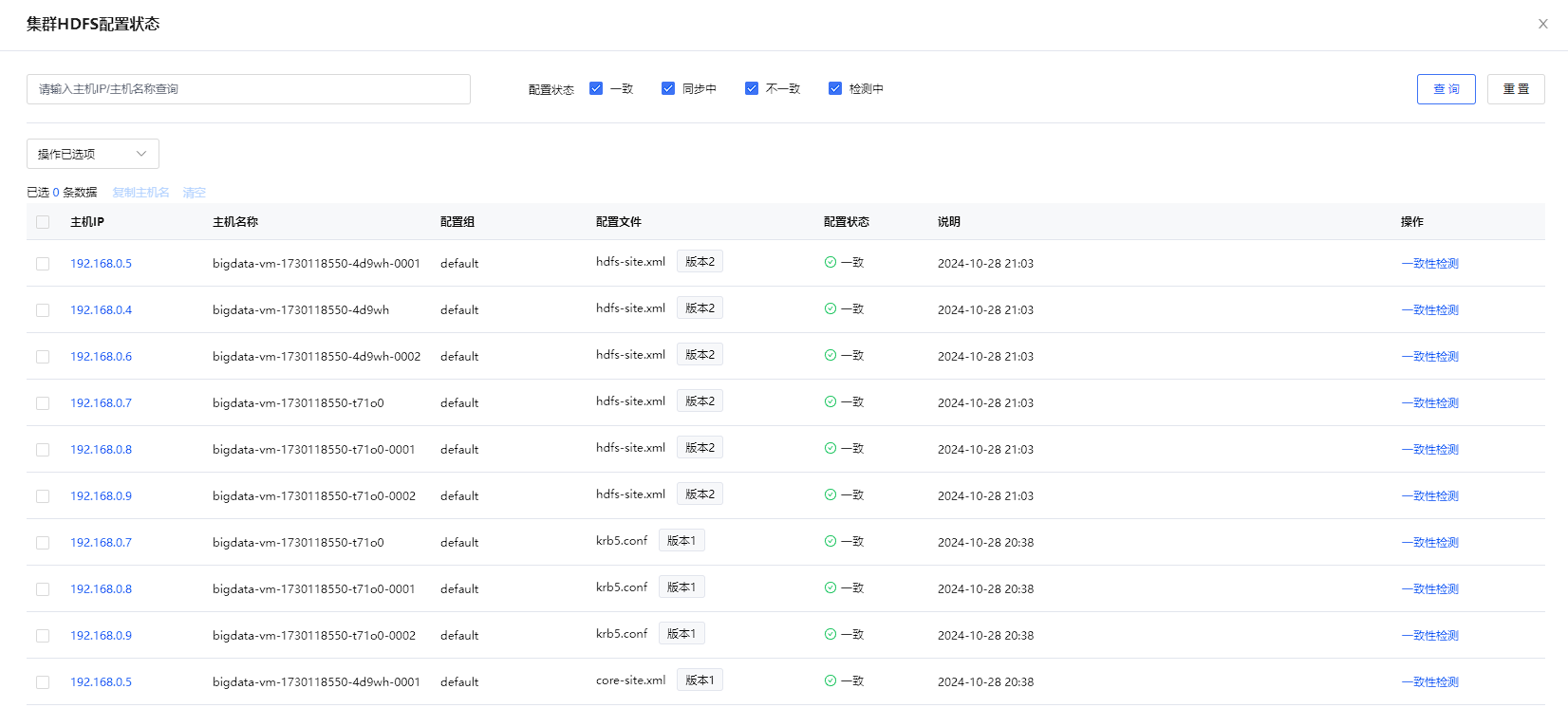Run 一致性检测 for 192.168.0.5 core-site.xml
The width and height of the screenshot is (1568, 708).
coord(1429,682)
